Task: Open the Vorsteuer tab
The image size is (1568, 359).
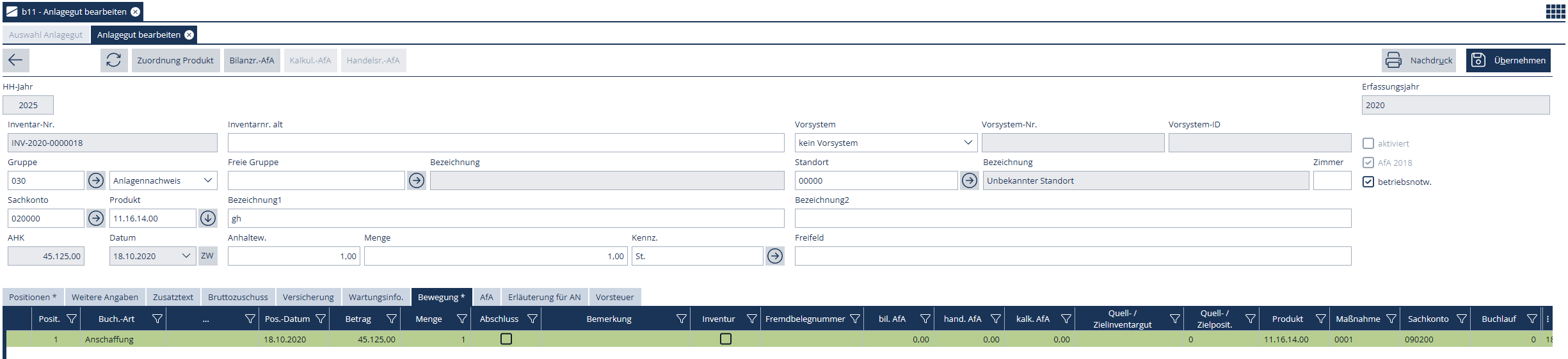Action: tap(614, 297)
